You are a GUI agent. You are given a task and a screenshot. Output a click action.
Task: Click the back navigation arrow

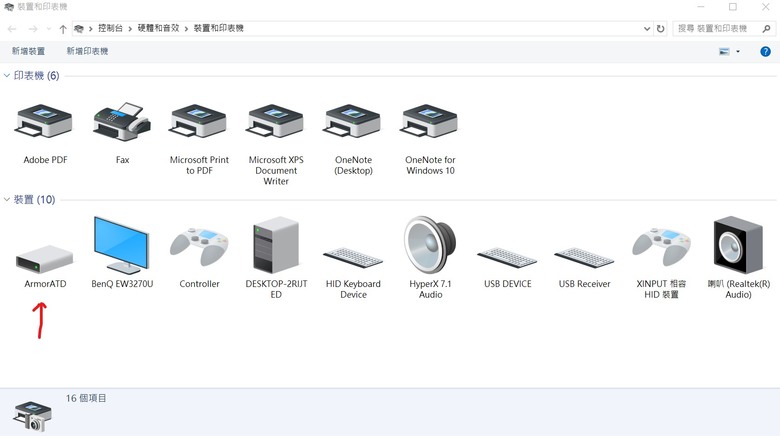12,29
